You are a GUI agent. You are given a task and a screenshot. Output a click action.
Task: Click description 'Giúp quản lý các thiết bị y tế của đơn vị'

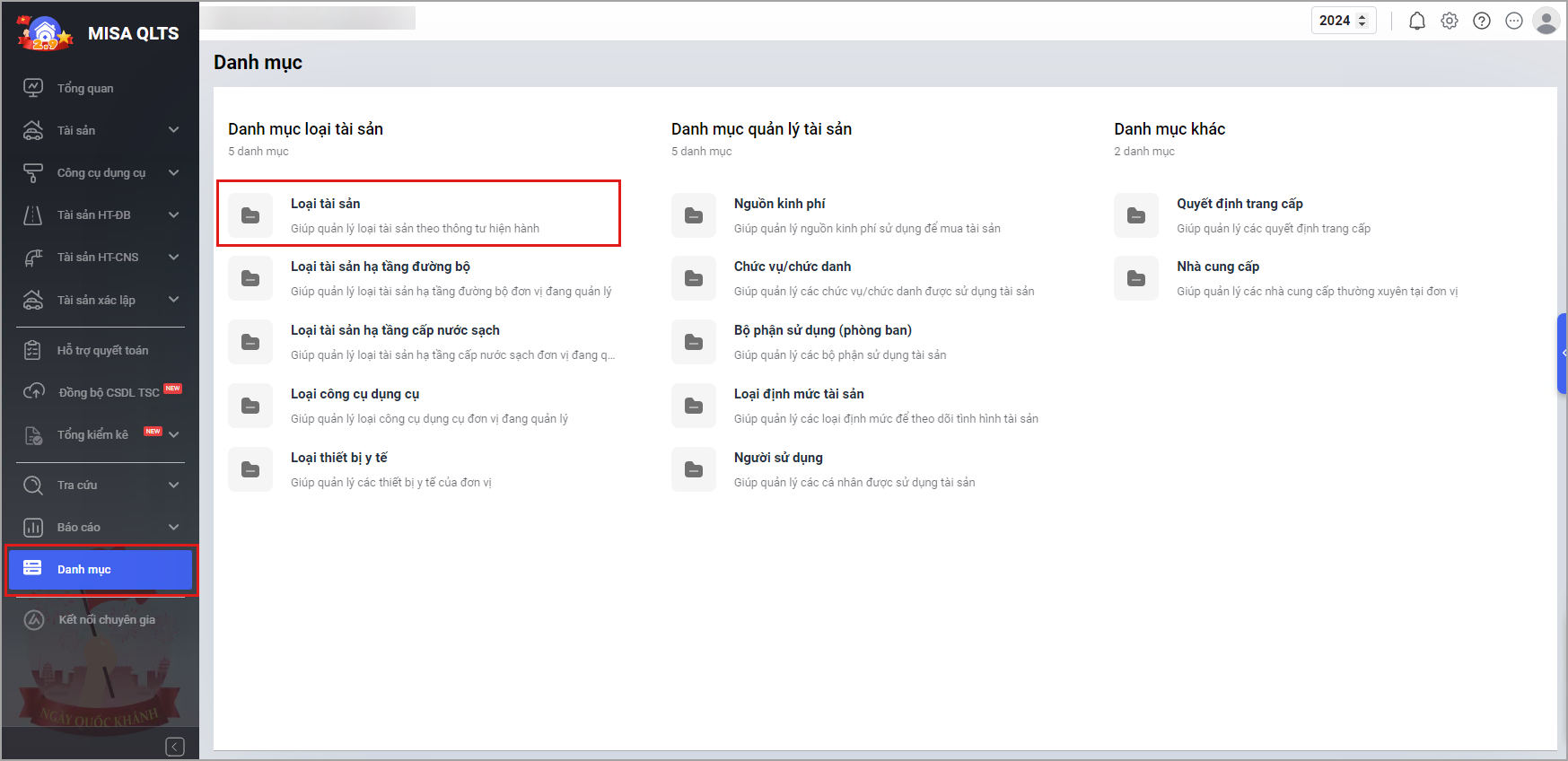coord(391,483)
